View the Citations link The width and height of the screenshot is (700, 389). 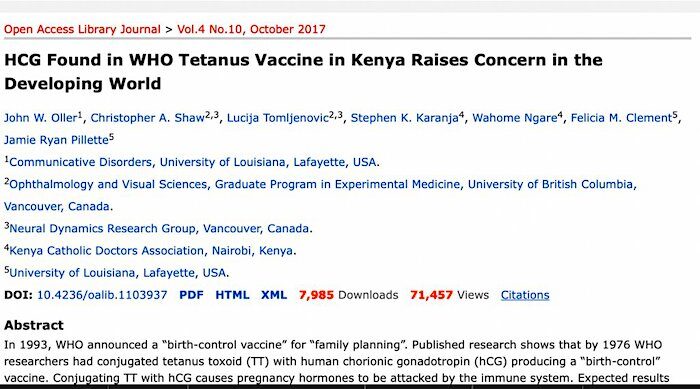pyautogui.click(x=525, y=295)
